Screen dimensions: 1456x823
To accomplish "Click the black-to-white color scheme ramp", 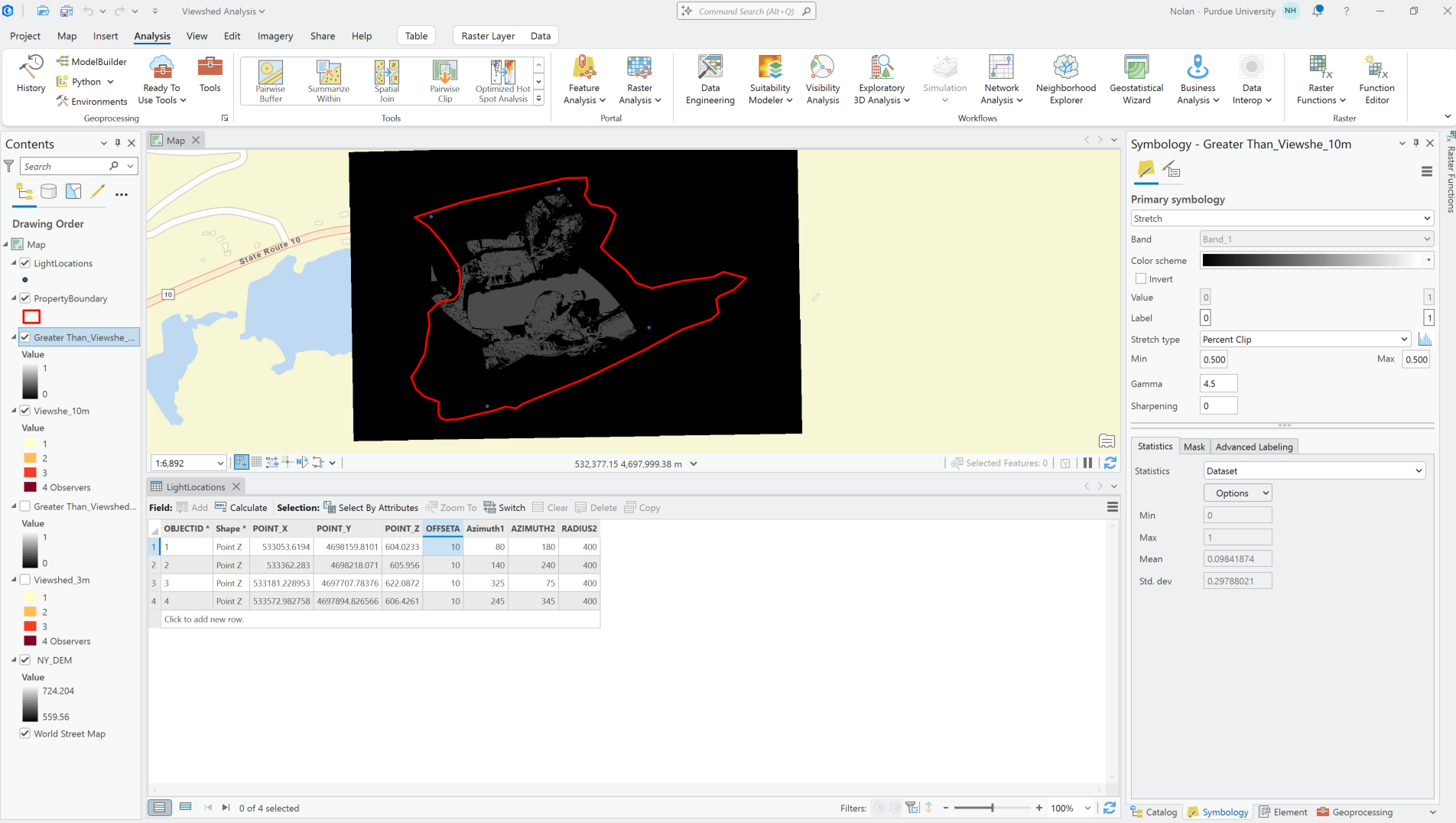I will pyautogui.click(x=1311, y=260).
